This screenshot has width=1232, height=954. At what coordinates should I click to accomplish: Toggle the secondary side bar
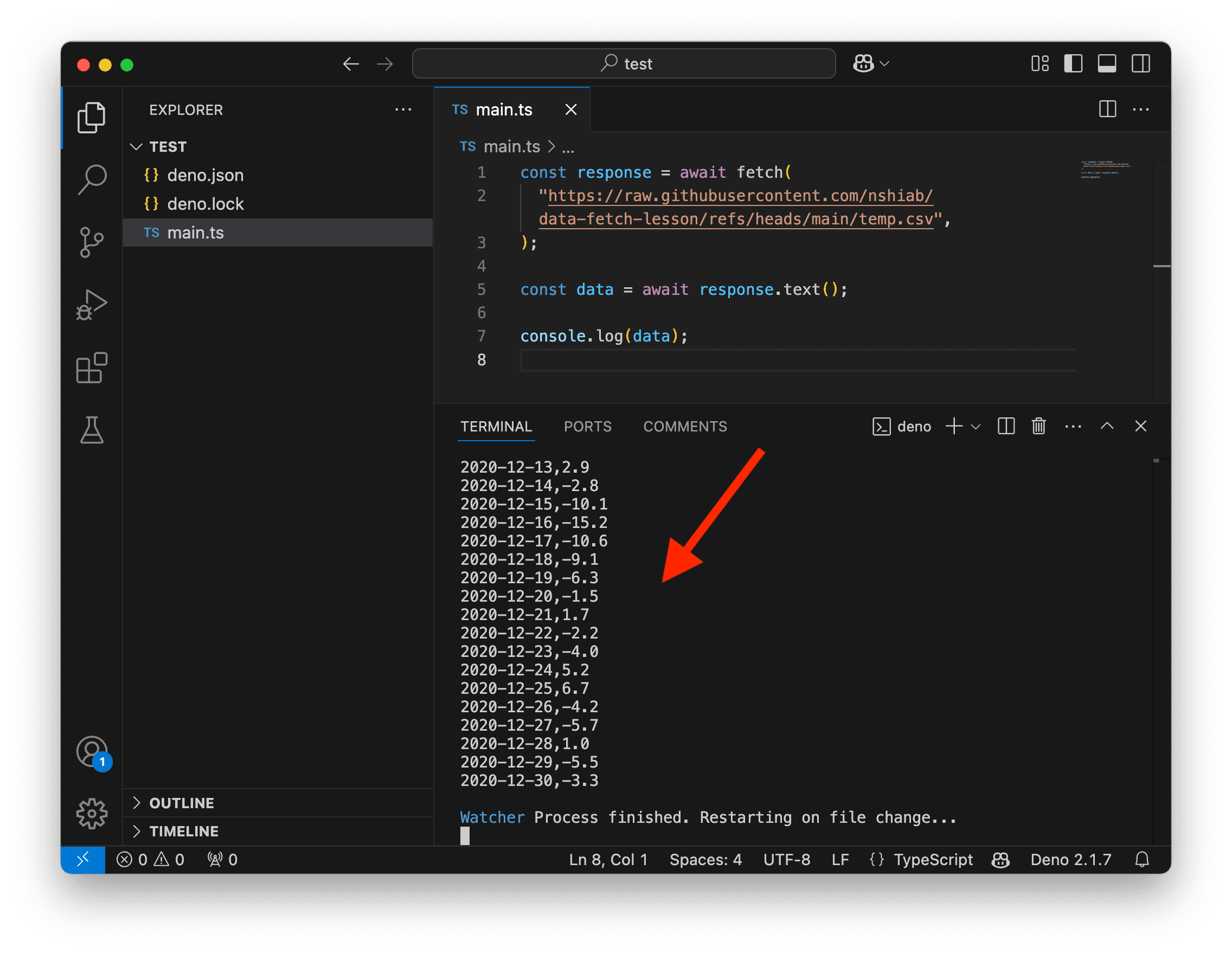tap(1140, 63)
